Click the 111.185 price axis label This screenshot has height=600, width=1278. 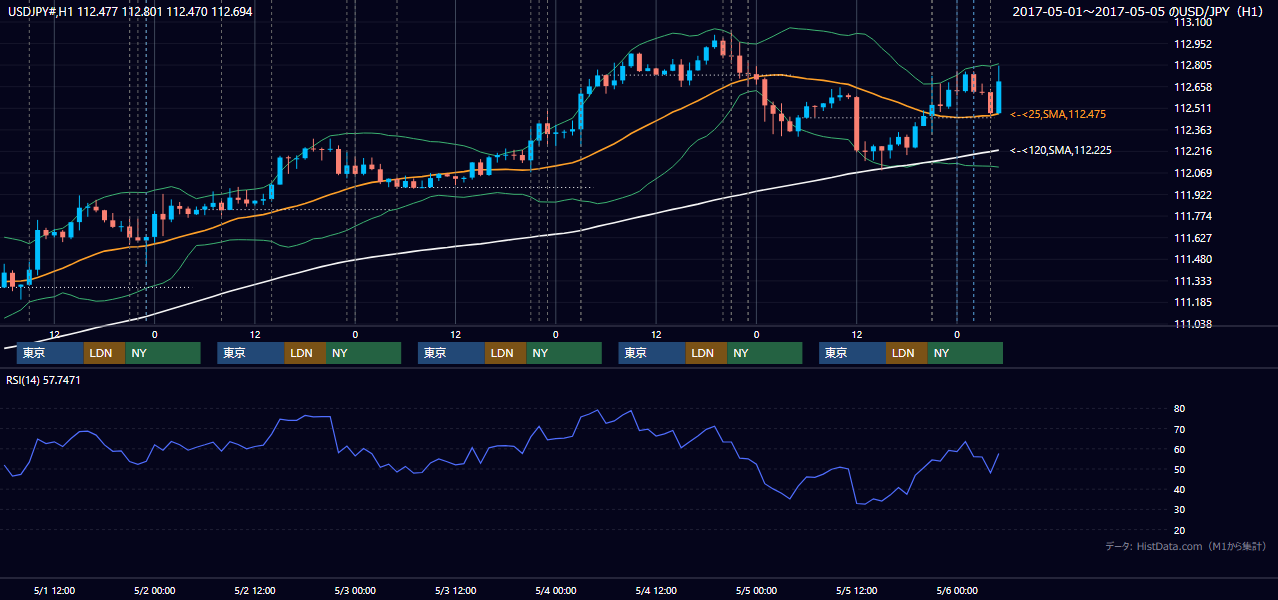(x=1194, y=302)
